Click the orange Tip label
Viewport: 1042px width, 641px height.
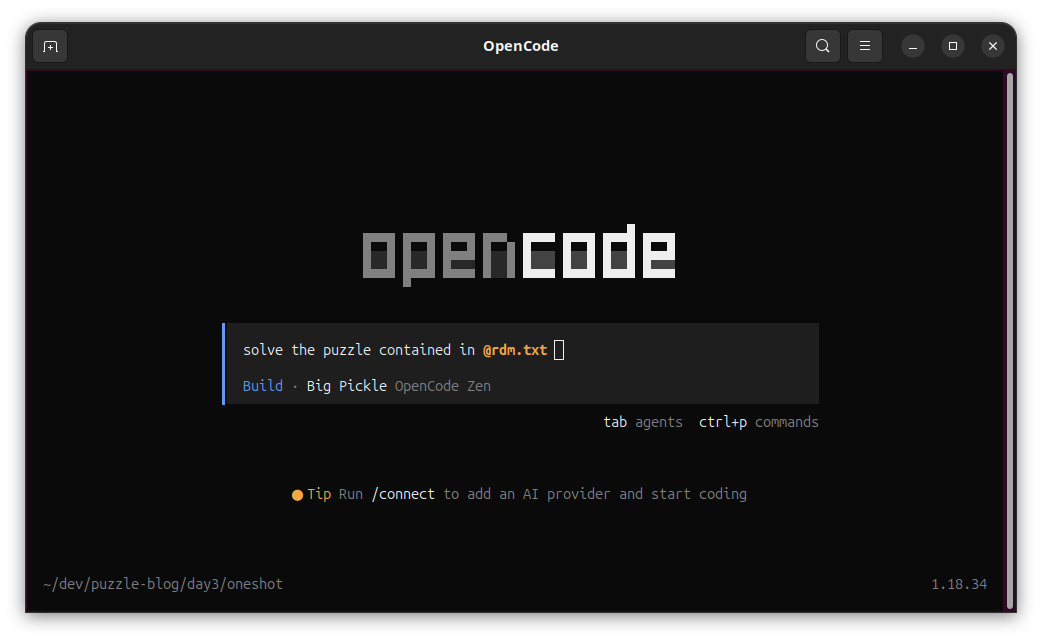319,494
